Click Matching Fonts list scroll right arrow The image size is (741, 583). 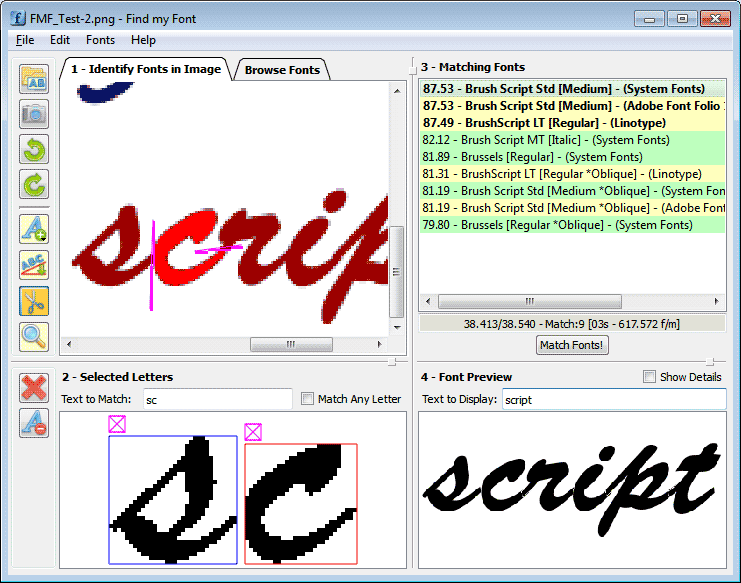[716, 301]
